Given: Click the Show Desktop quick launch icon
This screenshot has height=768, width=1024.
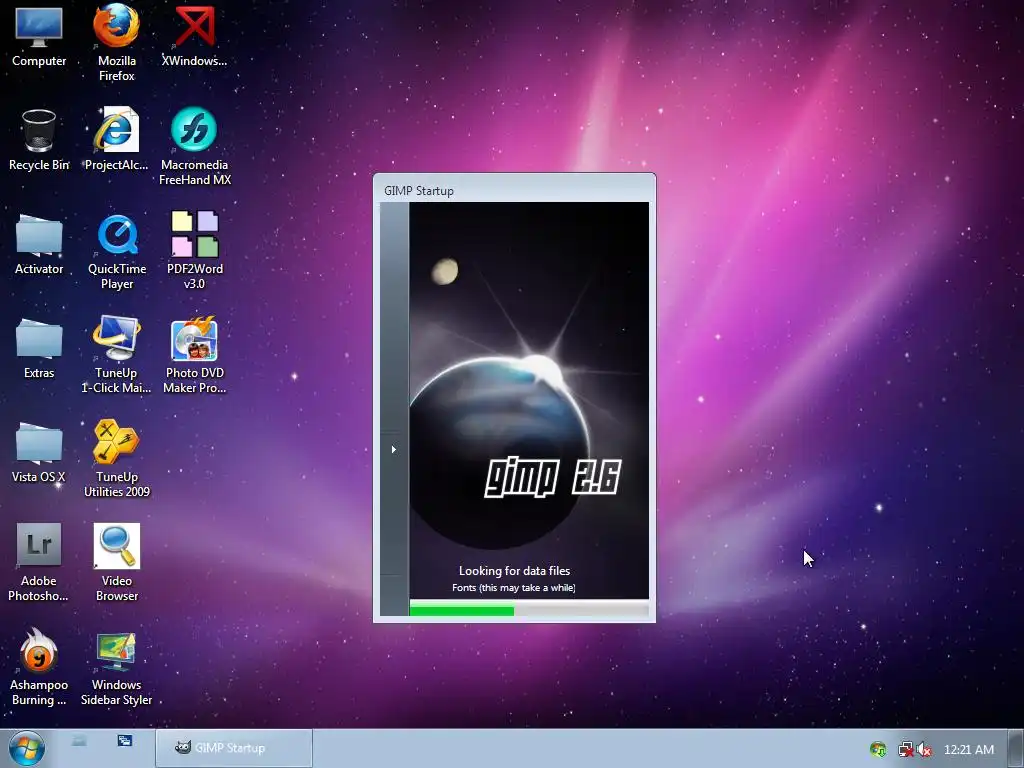Looking at the screenshot, I should coord(79,741).
